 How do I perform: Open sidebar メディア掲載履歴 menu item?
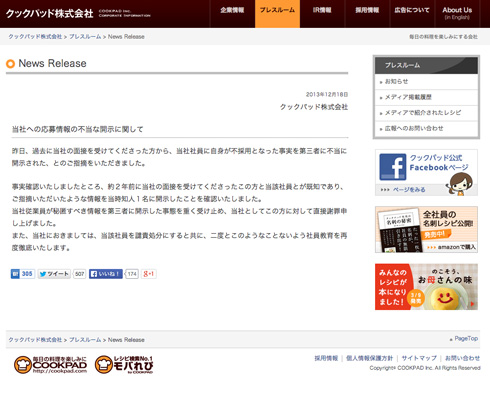(426, 97)
